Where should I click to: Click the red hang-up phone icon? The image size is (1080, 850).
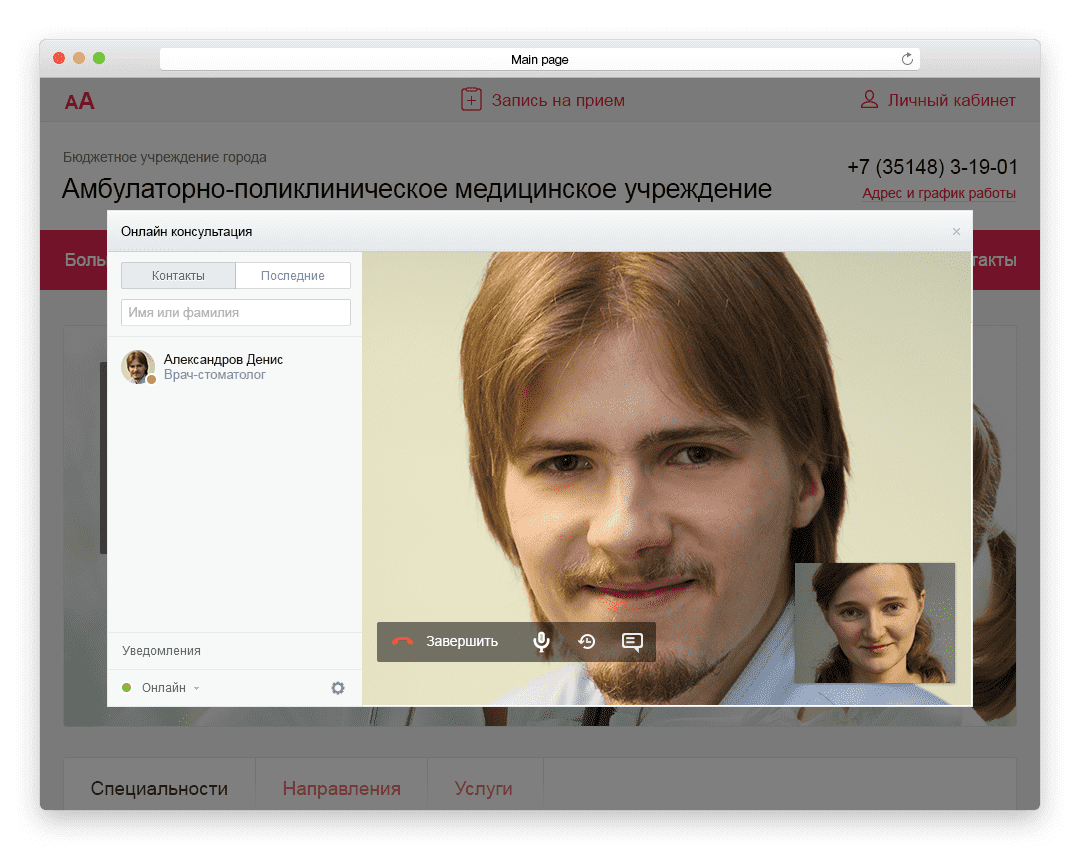click(x=402, y=641)
